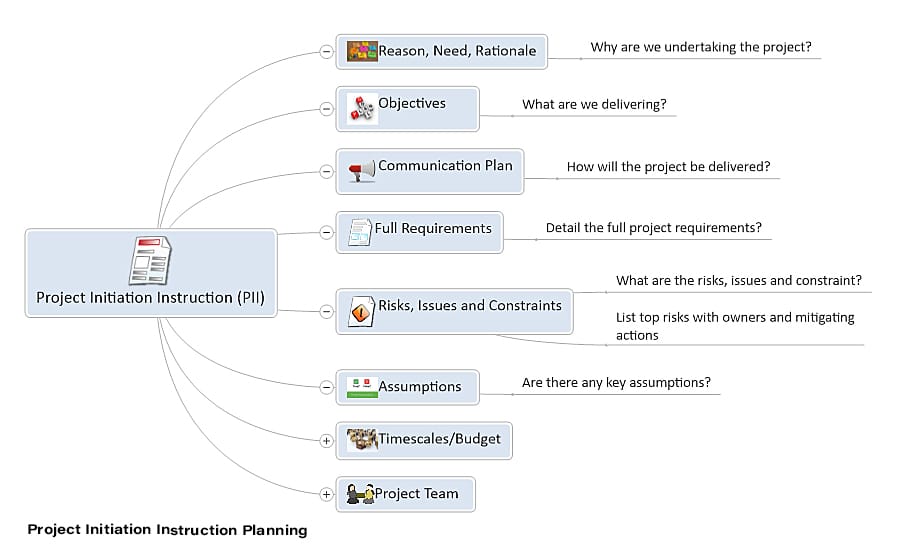The width and height of the screenshot is (898, 549).
Task: Click the megaphone icon on Communication Plan
Action: coord(362,171)
